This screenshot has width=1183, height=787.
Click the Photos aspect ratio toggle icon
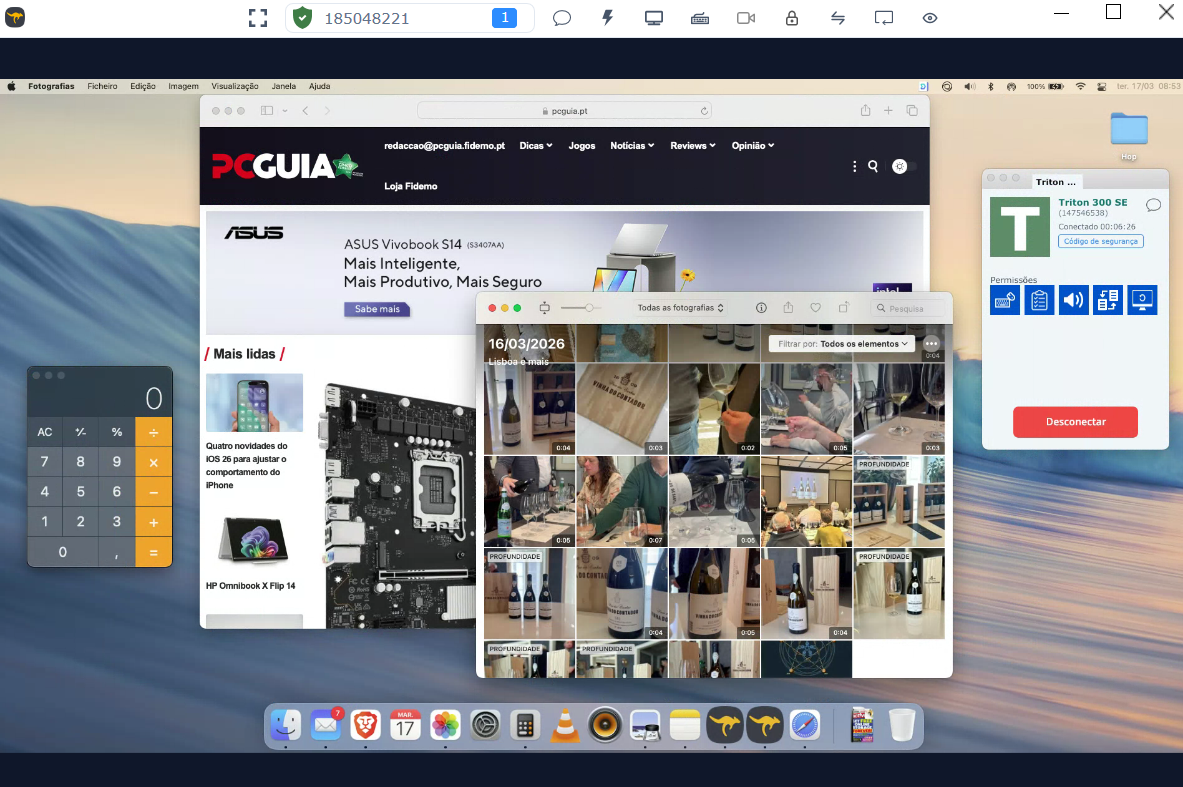(x=544, y=308)
